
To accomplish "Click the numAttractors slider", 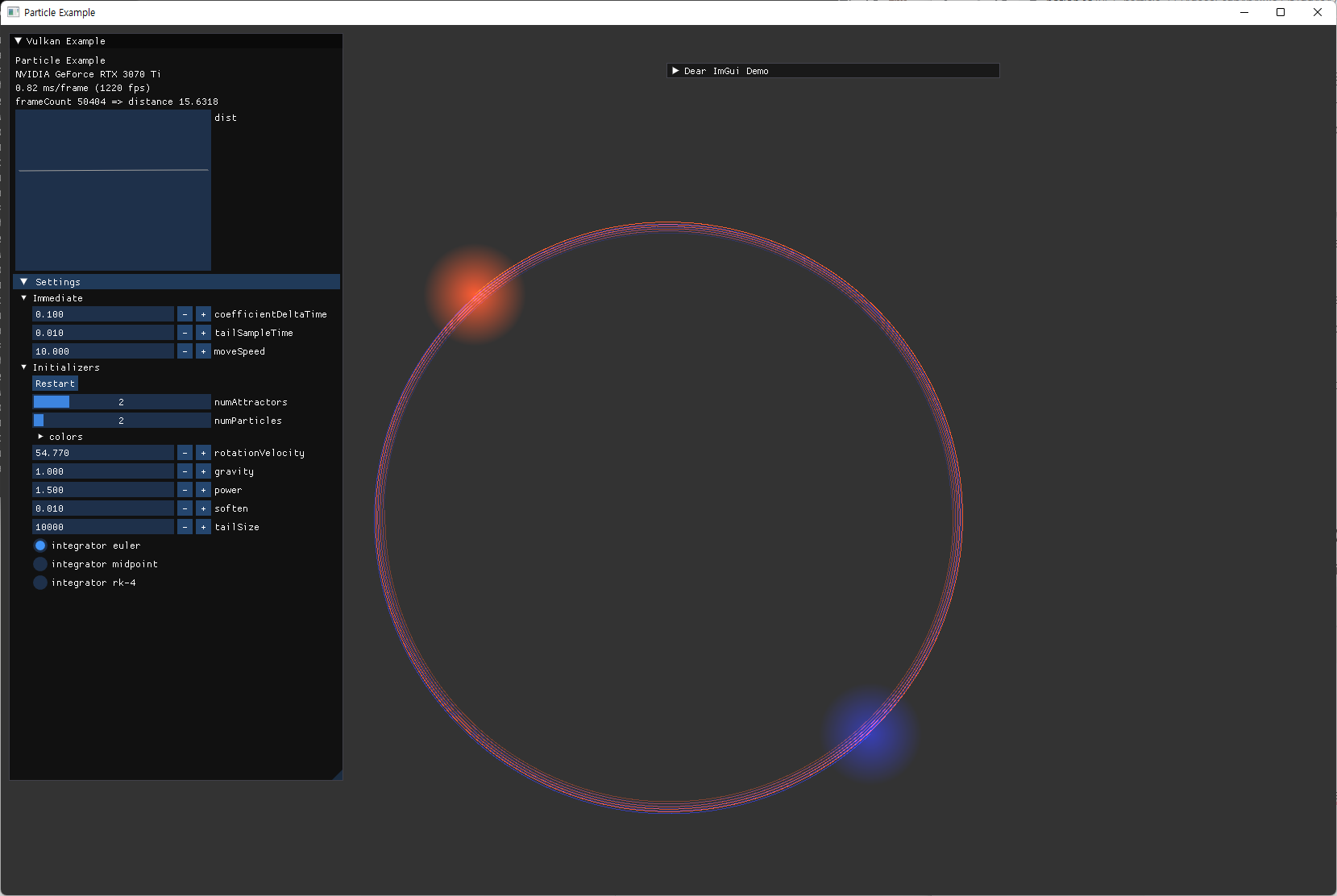I will [x=122, y=402].
